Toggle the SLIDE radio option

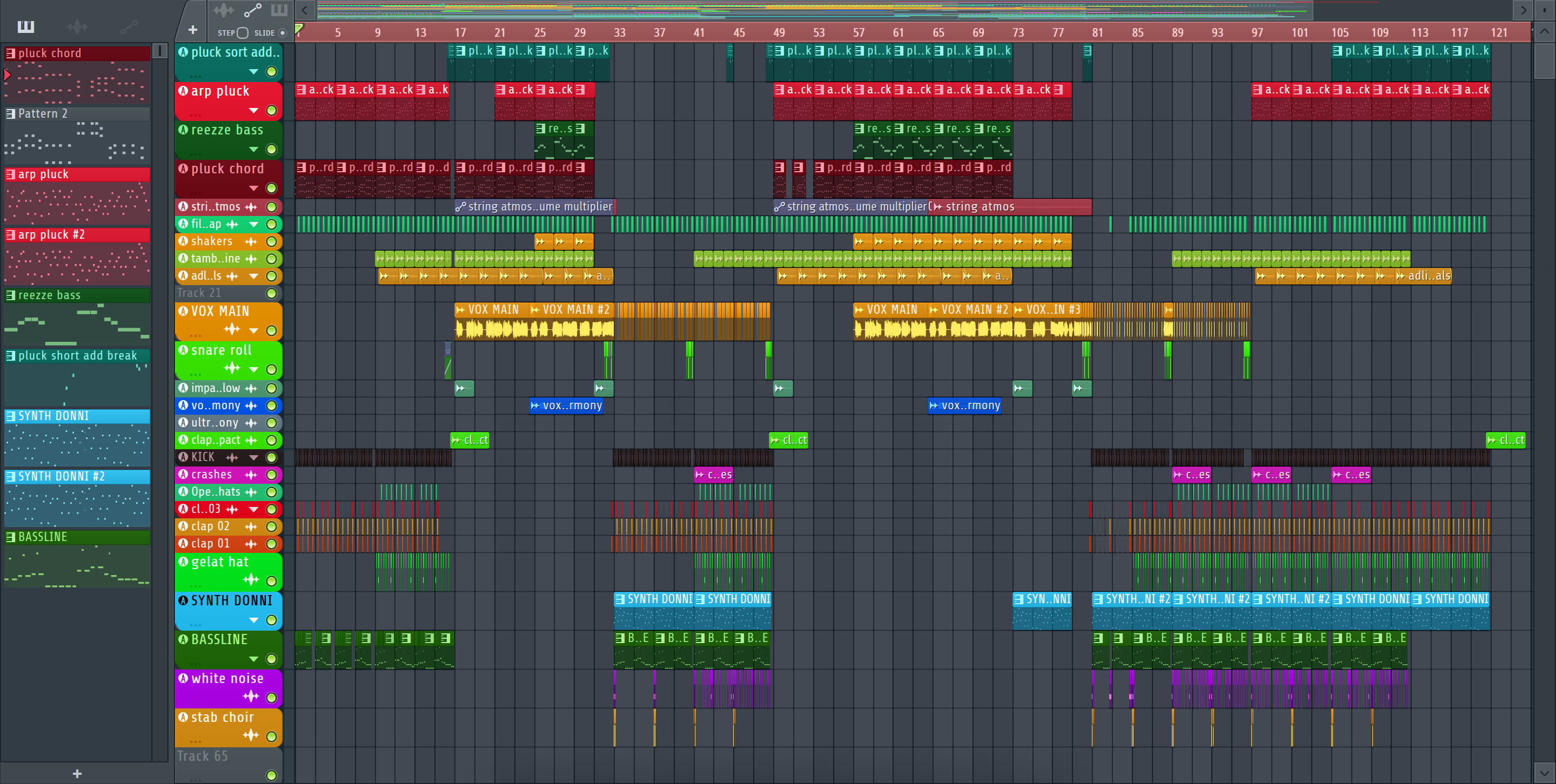pyautogui.click(x=283, y=32)
